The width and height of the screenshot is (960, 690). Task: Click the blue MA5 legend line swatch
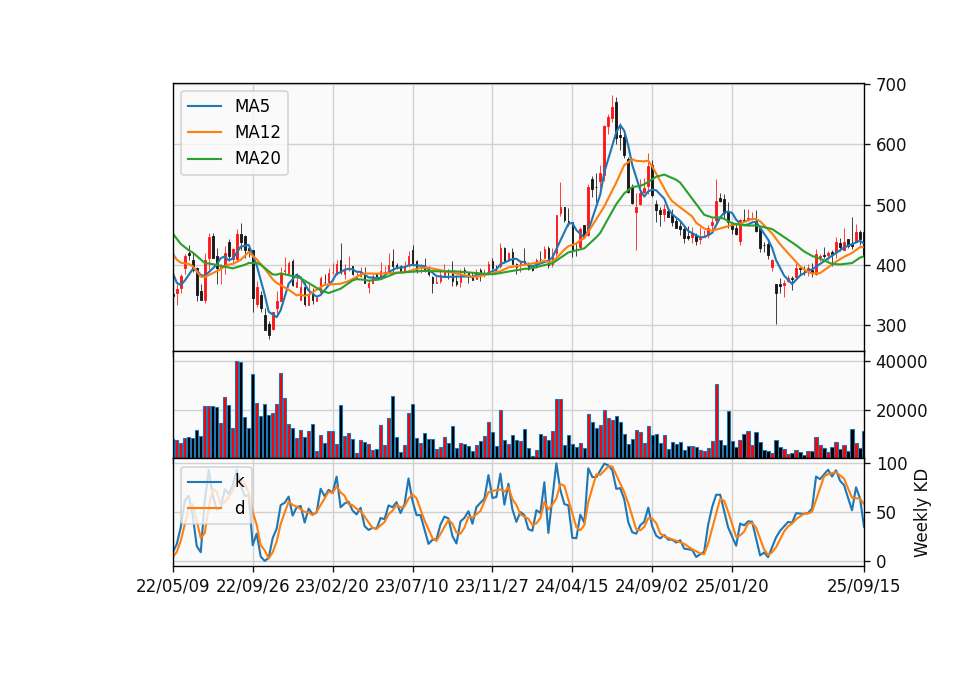204,107
